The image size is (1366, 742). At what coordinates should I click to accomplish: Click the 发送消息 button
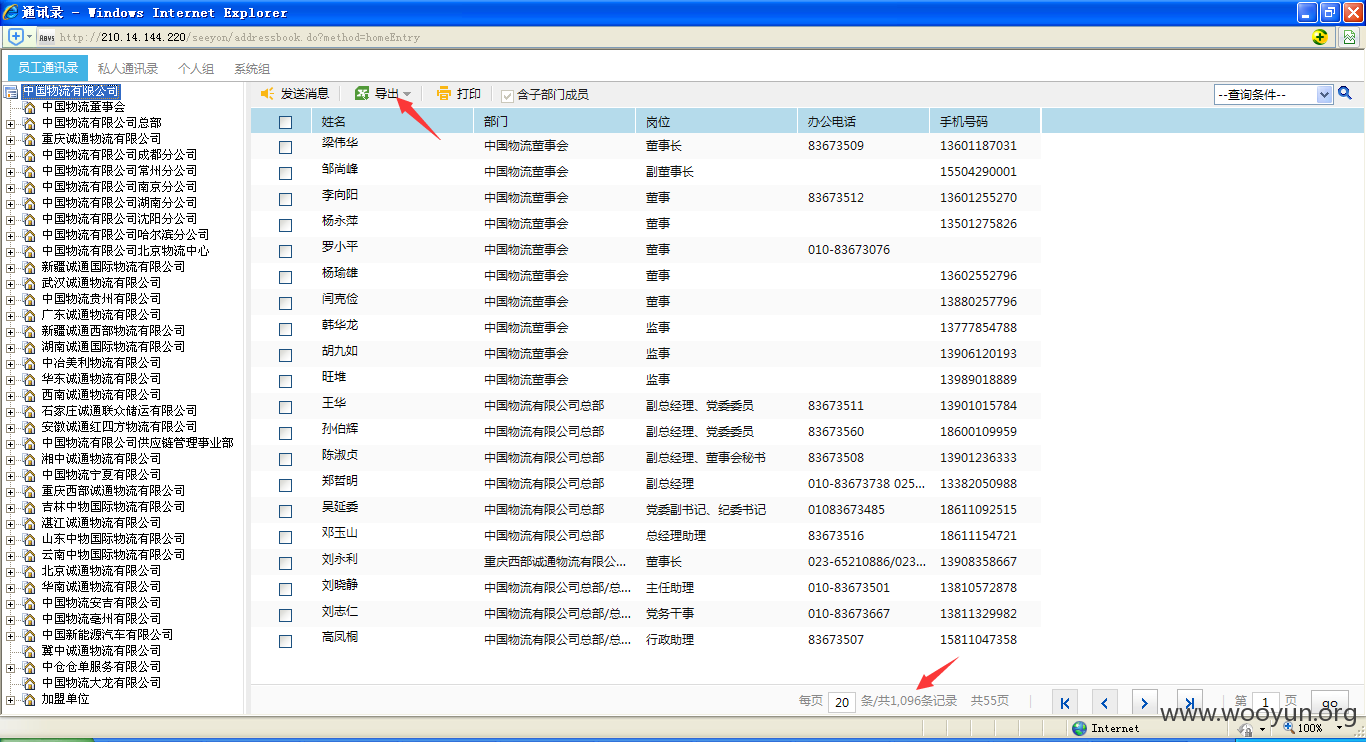(295, 94)
